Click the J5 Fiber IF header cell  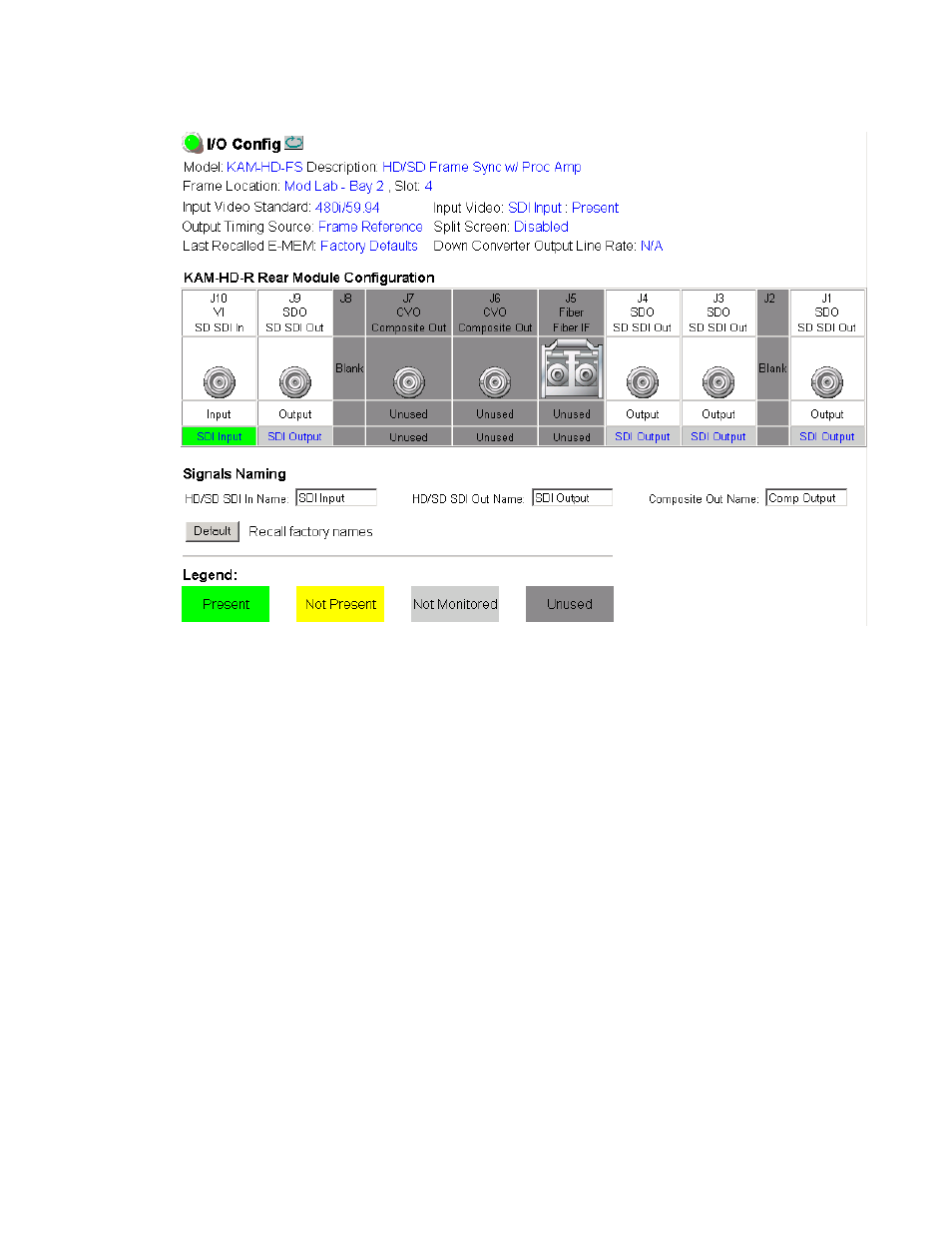click(x=572, y=312)
